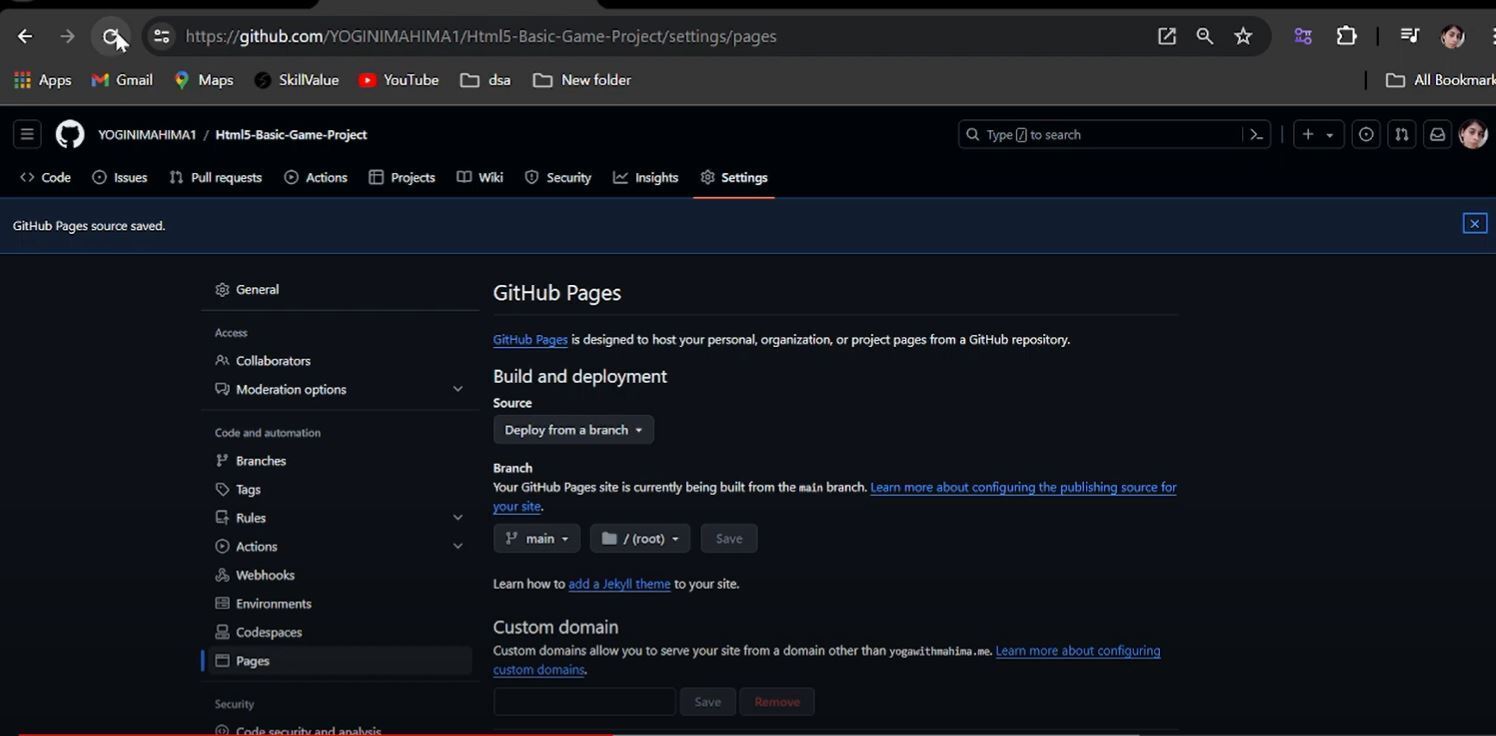Open browser extensions puzzle icon
The width and height of the screenshot is (1496, 736).
(1346, 36)
